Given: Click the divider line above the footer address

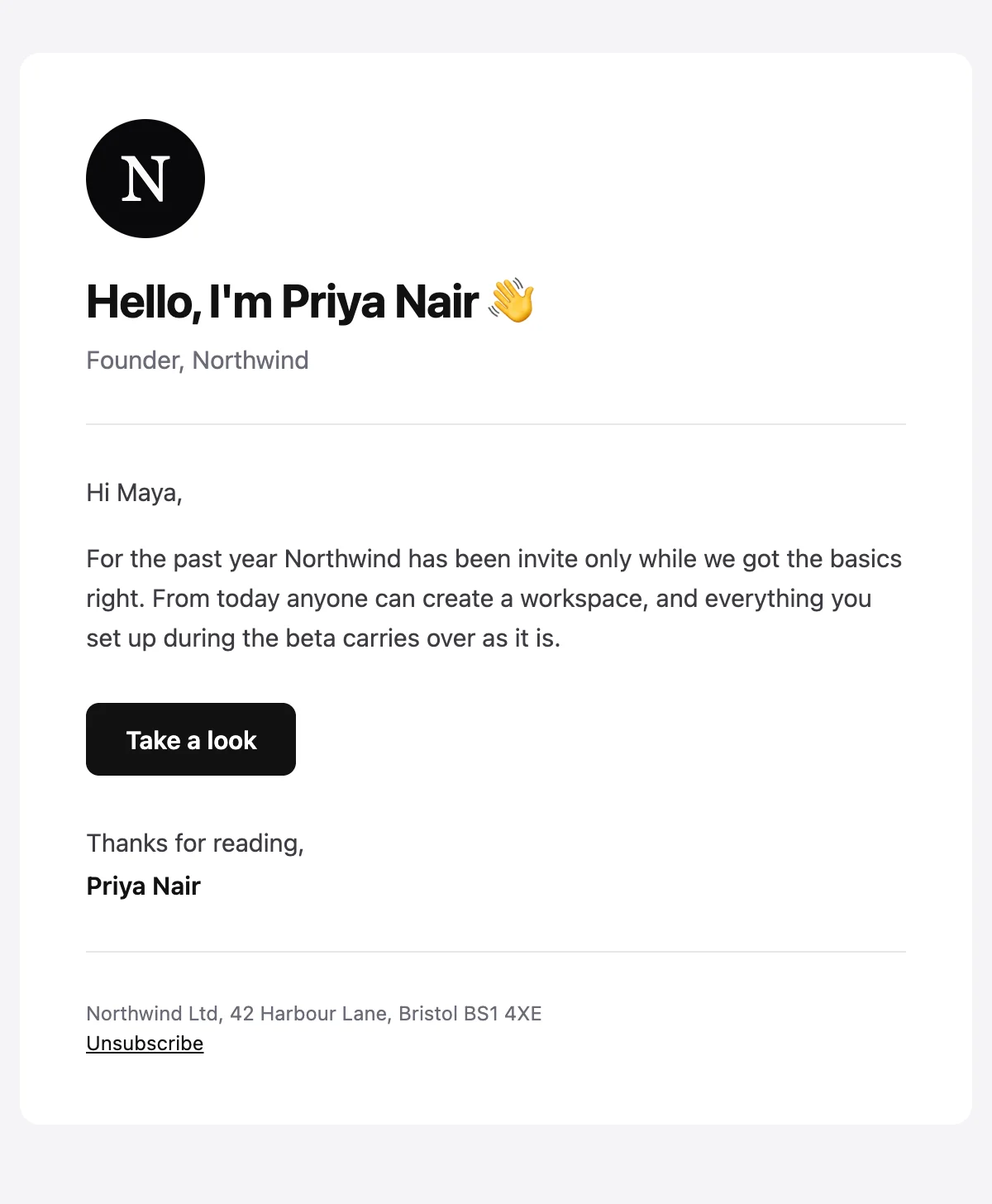Looking at the screenshot, I should point(496,952).
